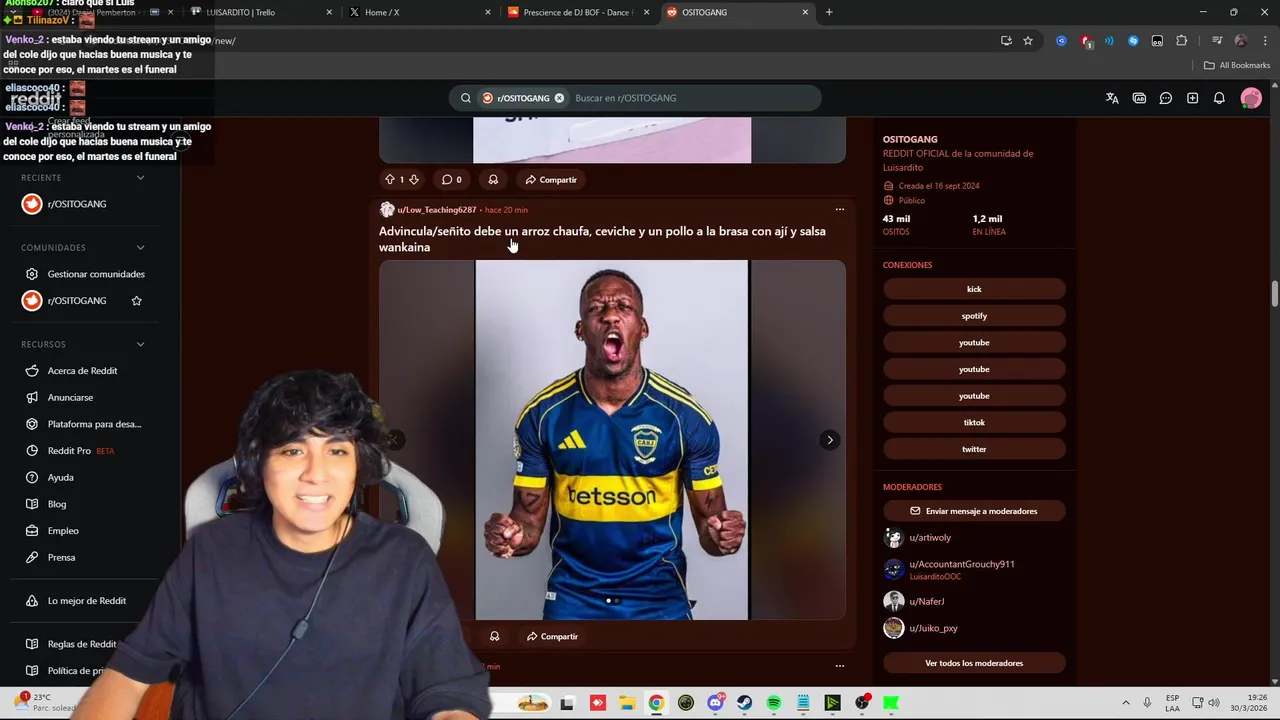Open comments on the first post
This screenshot has height=720, width=1280.
point(451,180)
